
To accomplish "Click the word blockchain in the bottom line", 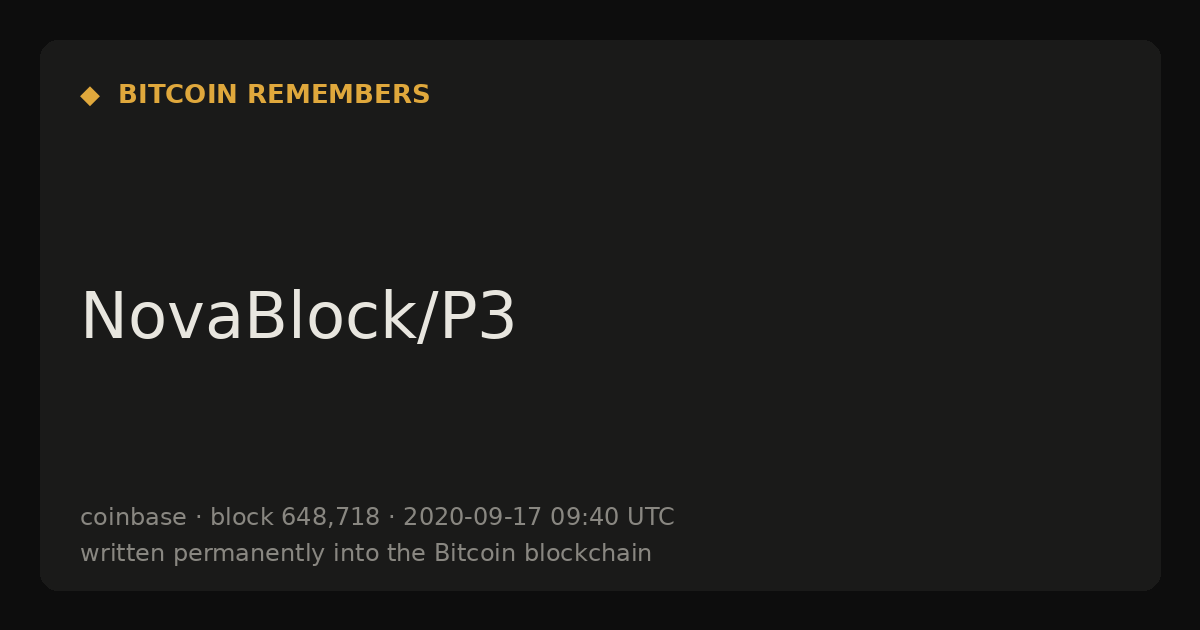I will (588, 553).
